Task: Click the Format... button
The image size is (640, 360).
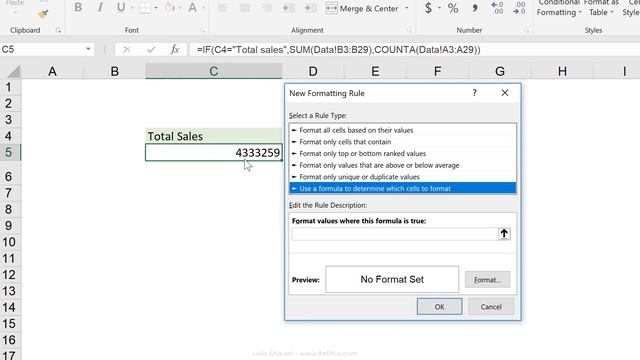Action: tap(487, 280)
